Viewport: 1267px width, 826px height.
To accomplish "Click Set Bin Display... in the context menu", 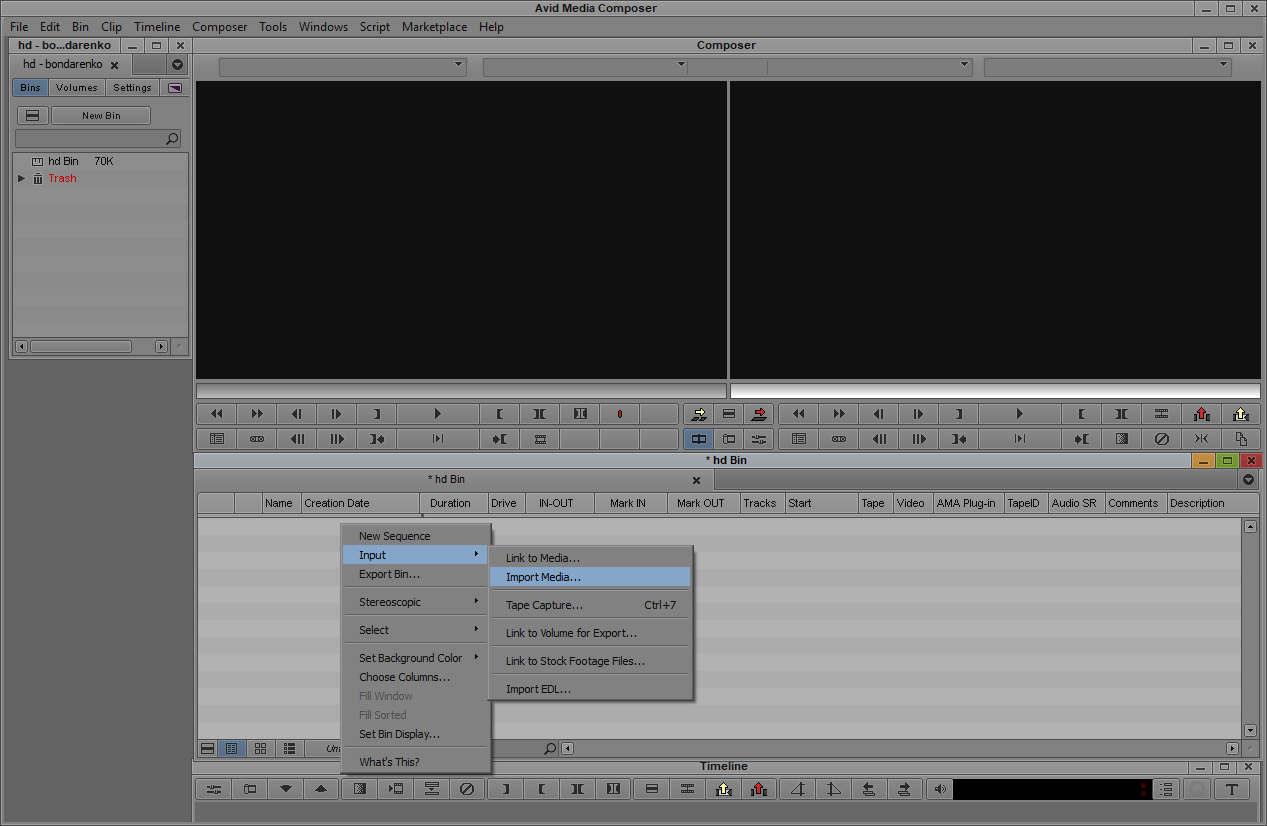I will click(x=416, y=734).
